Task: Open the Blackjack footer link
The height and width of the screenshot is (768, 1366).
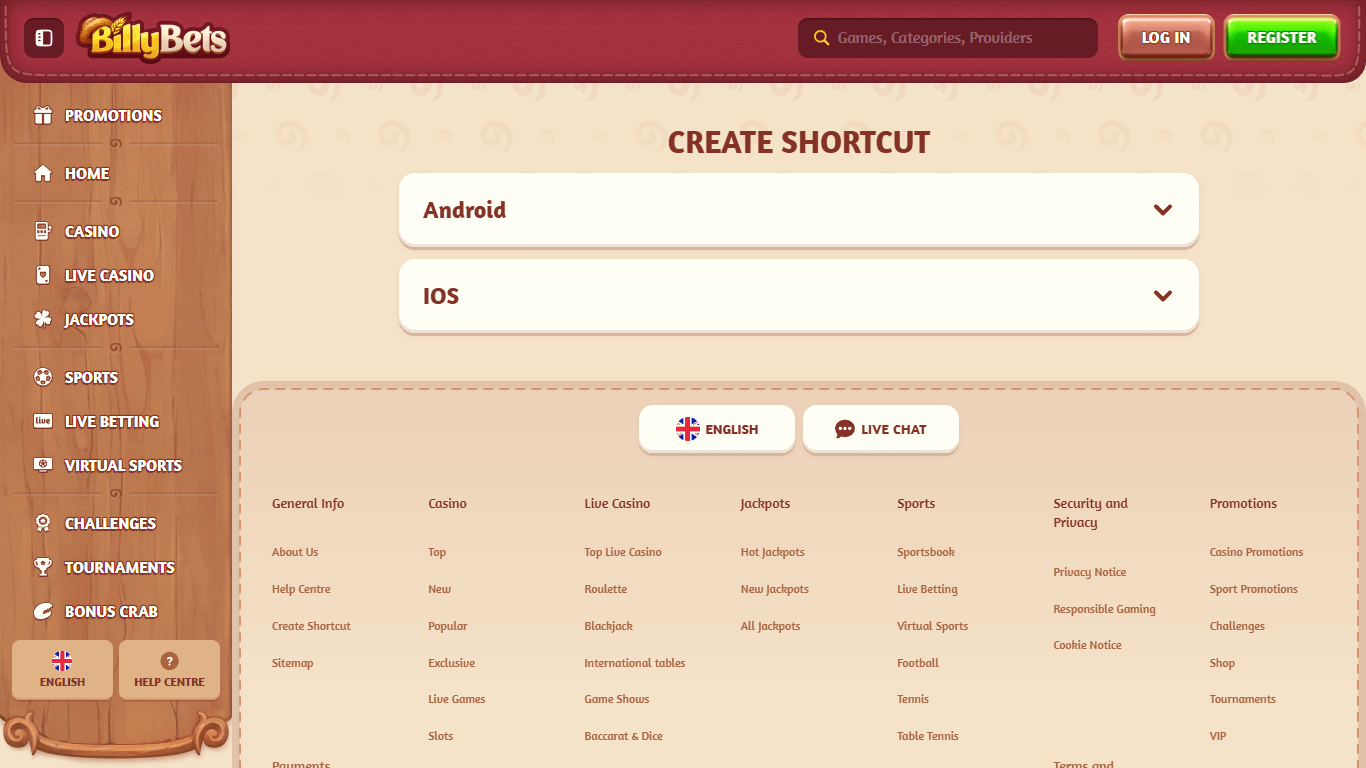Action: pos(609,626)
